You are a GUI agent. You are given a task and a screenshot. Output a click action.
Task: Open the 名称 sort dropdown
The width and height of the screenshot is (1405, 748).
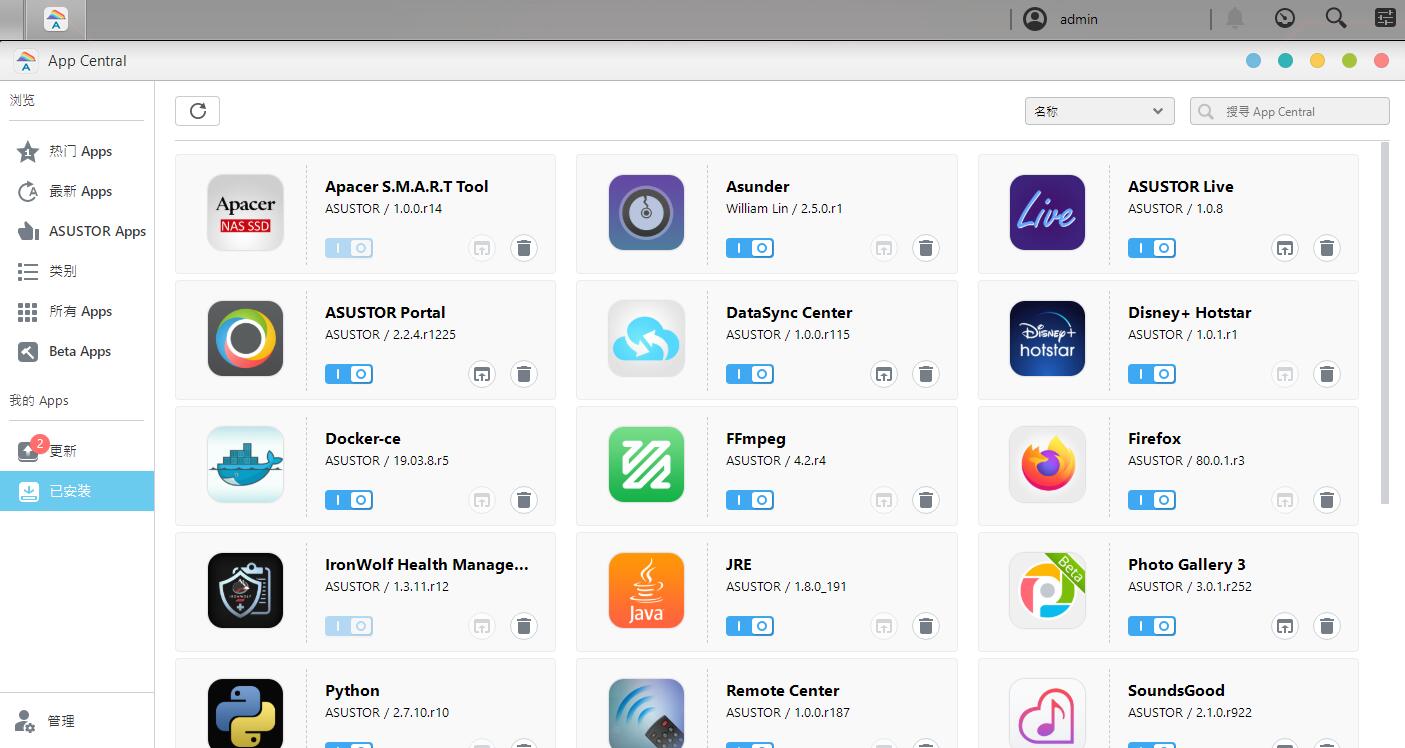[1099, 111]
